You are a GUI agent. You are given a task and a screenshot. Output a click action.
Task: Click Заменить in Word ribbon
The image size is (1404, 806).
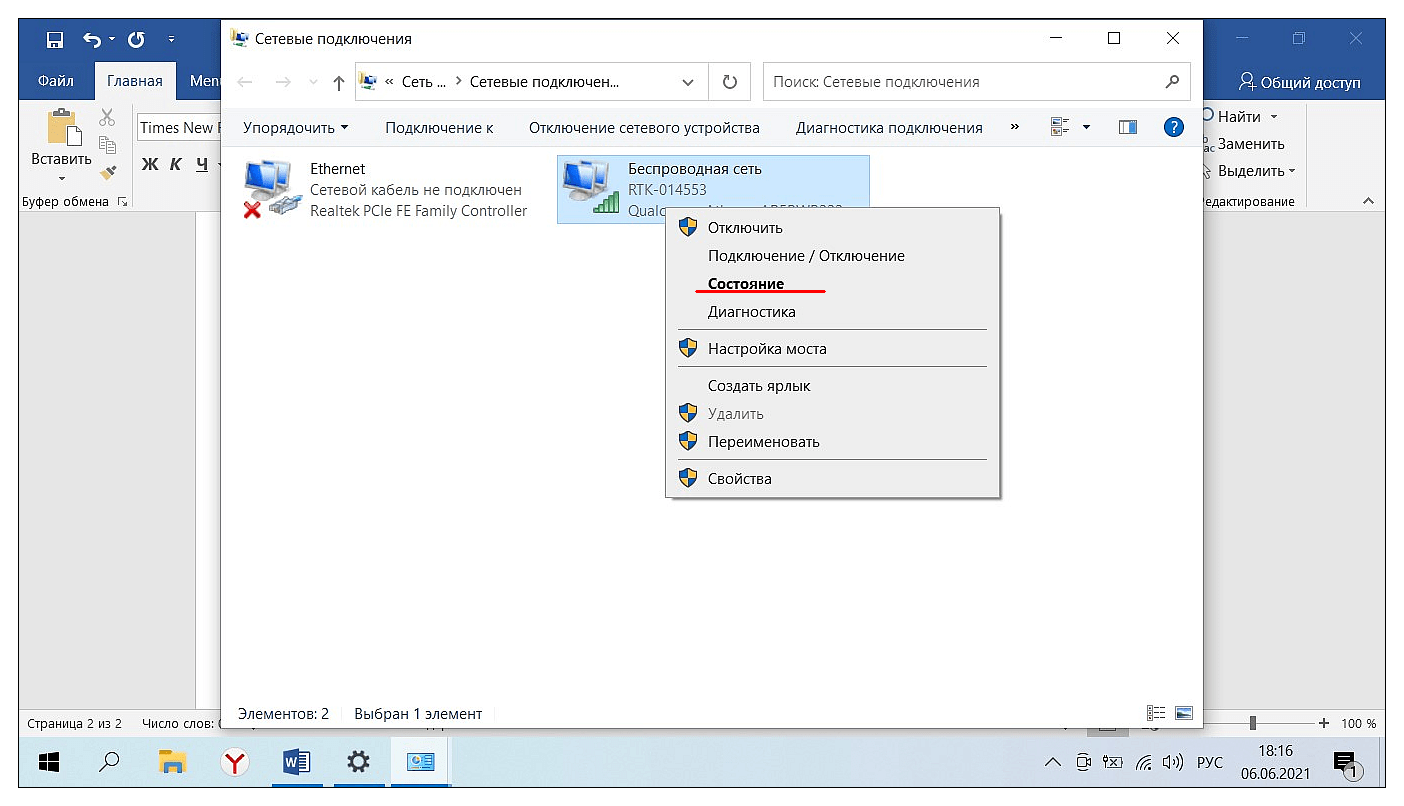tap(1251, 144)
